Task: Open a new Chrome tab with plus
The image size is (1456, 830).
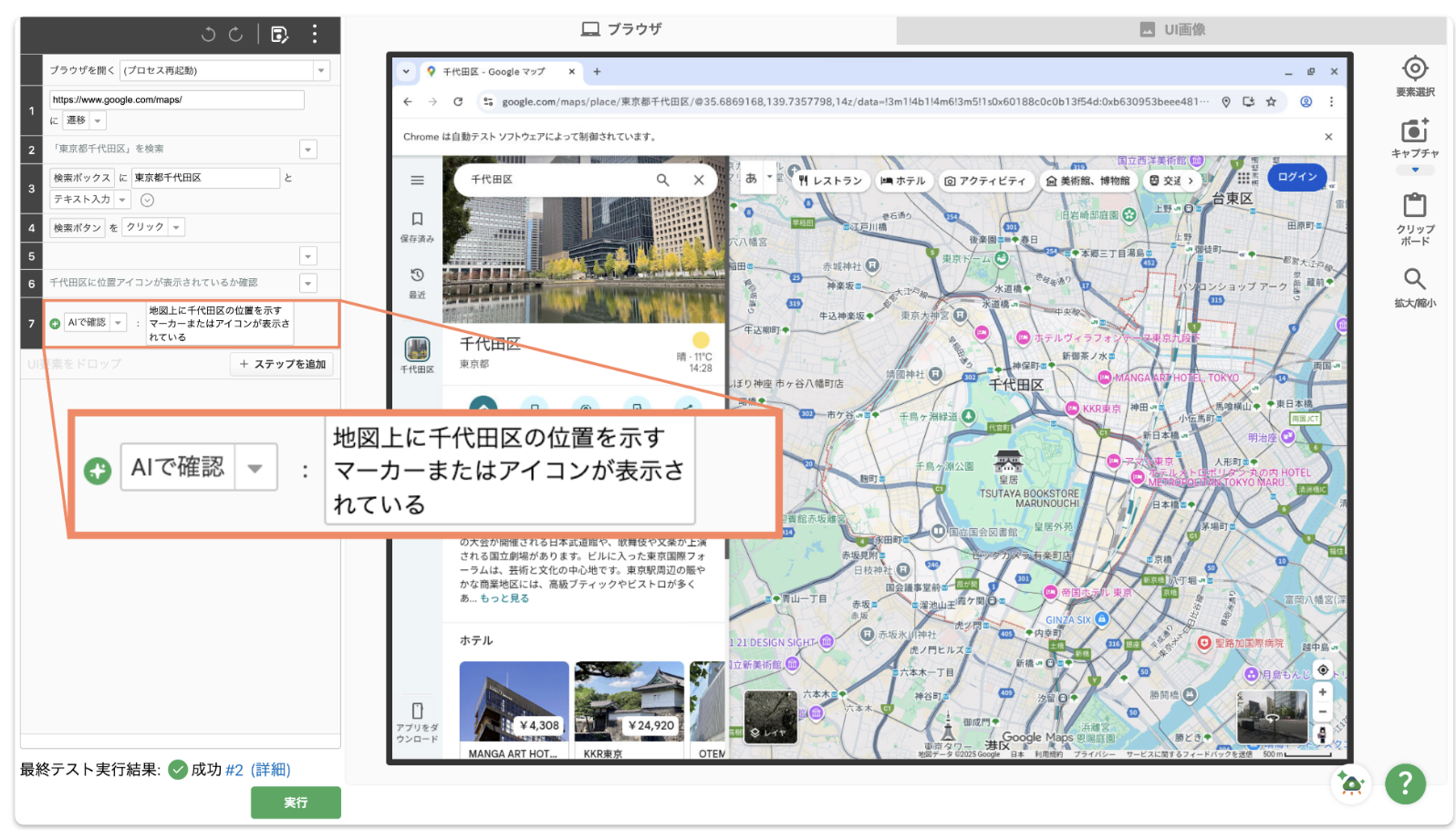Action: [598, 71]
